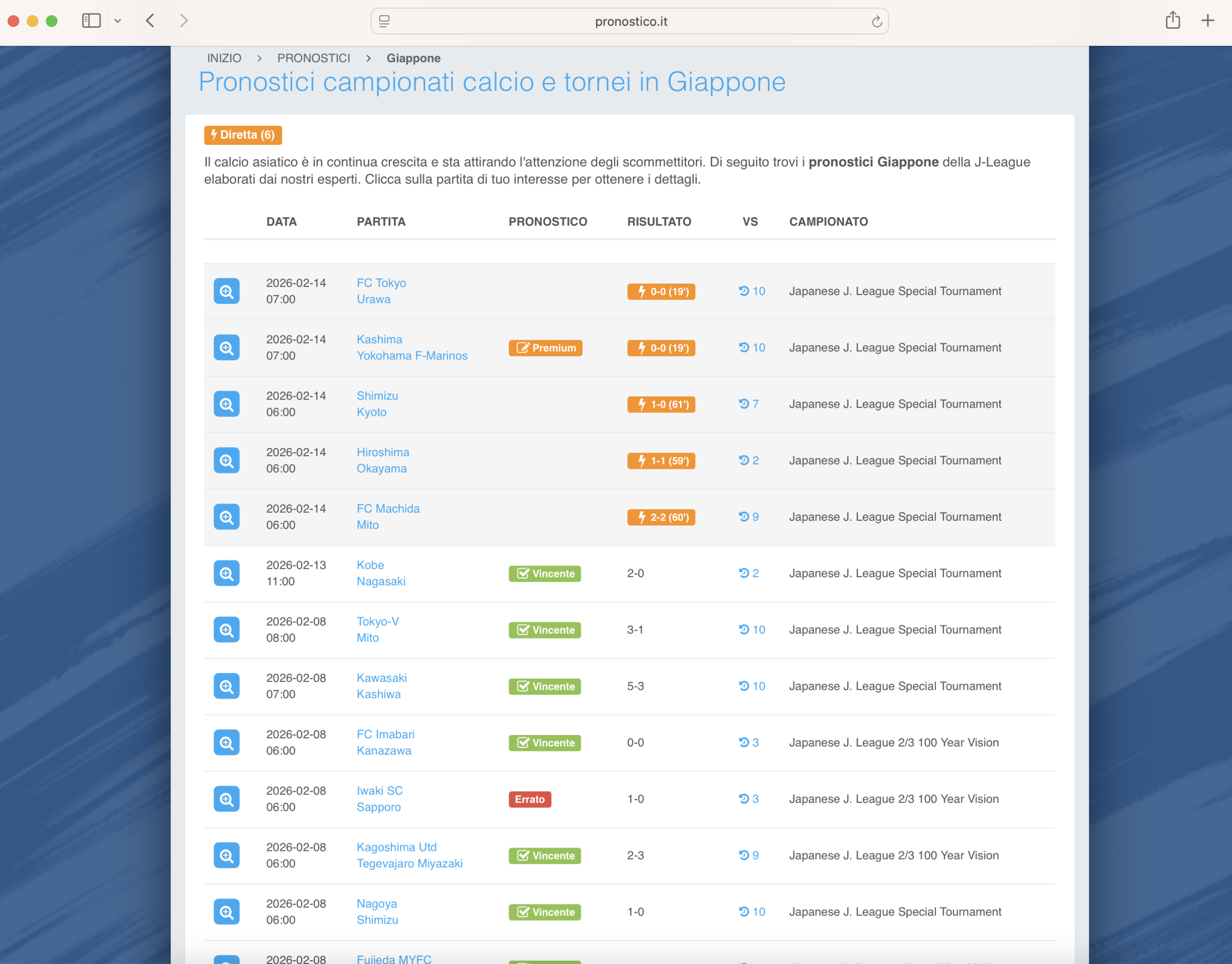This screenshot has width=1232, height=964.
Task: Open details magnifier for Shimizu vs Kyoto row
Action: click(226, 404)
